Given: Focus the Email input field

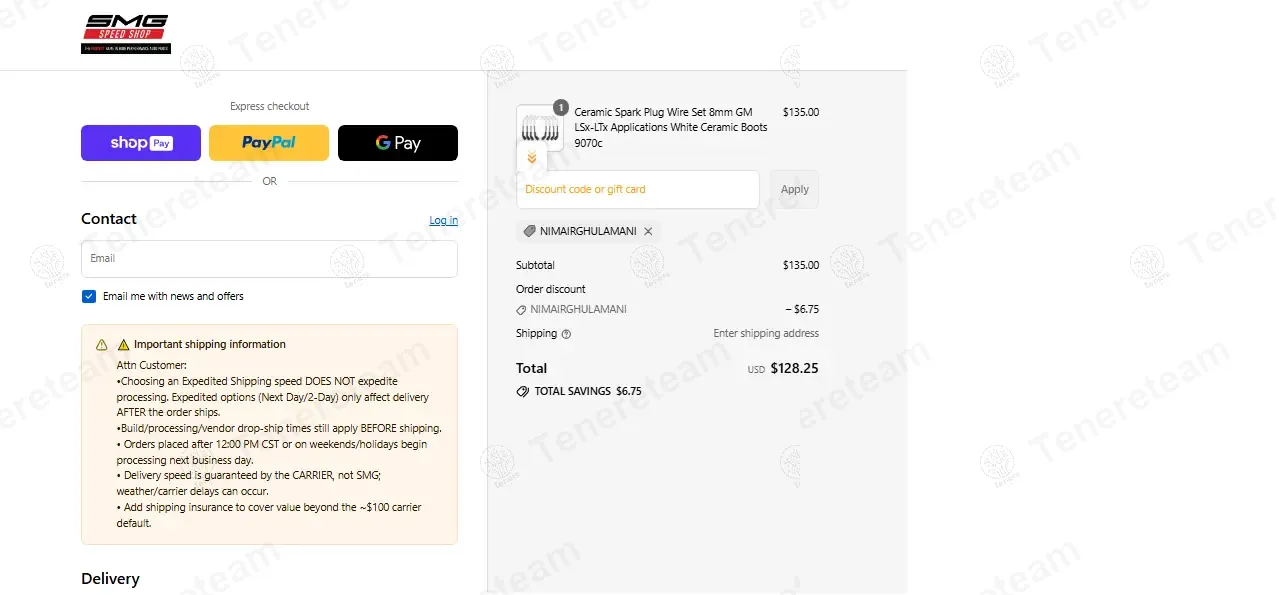Looking at the screenshot, I should click(269, 259).
